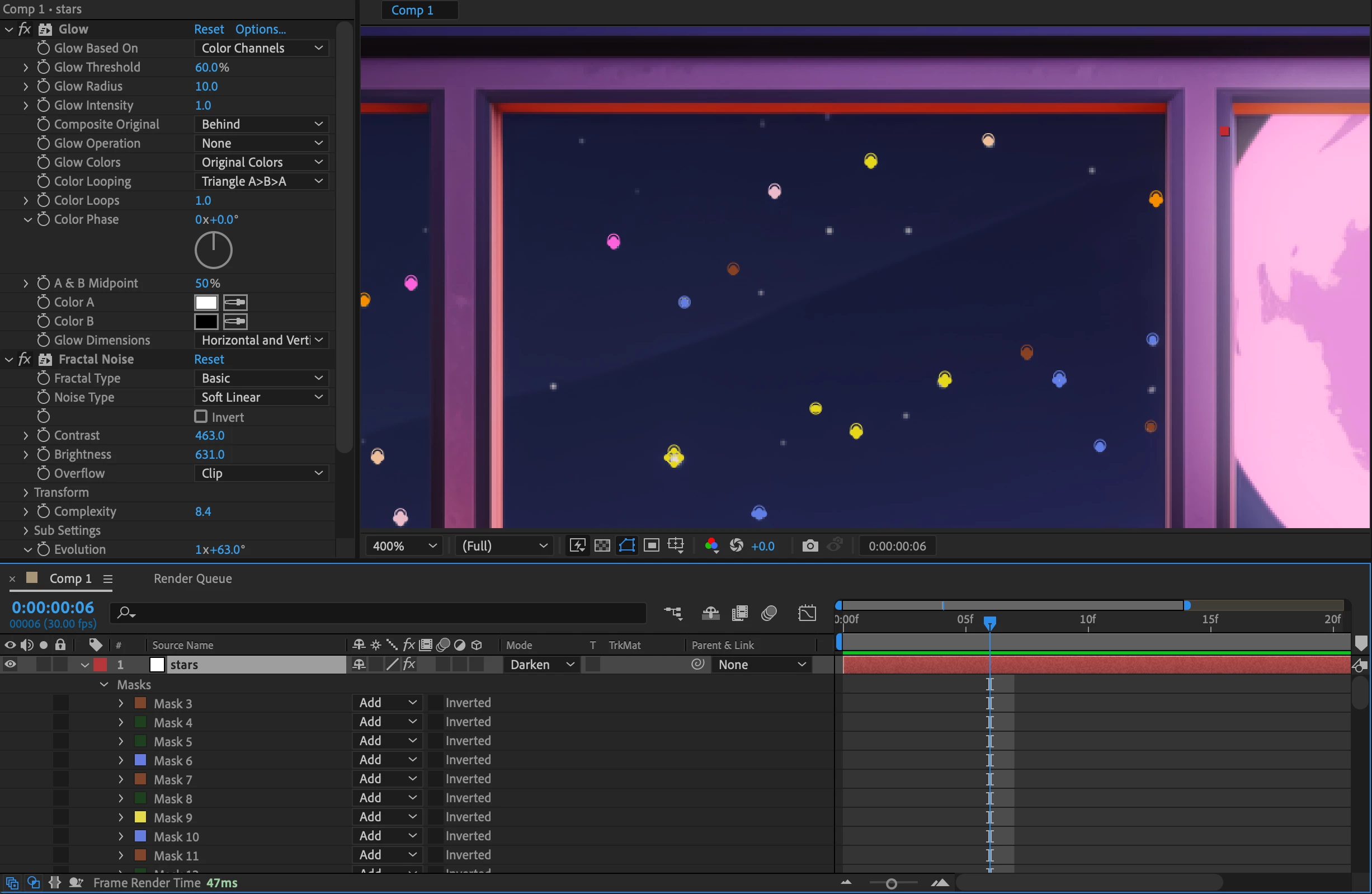This screenshot has width=1372, height=894.
Task: Click the show channel RGB icon
Action: [x=711, y=545]
